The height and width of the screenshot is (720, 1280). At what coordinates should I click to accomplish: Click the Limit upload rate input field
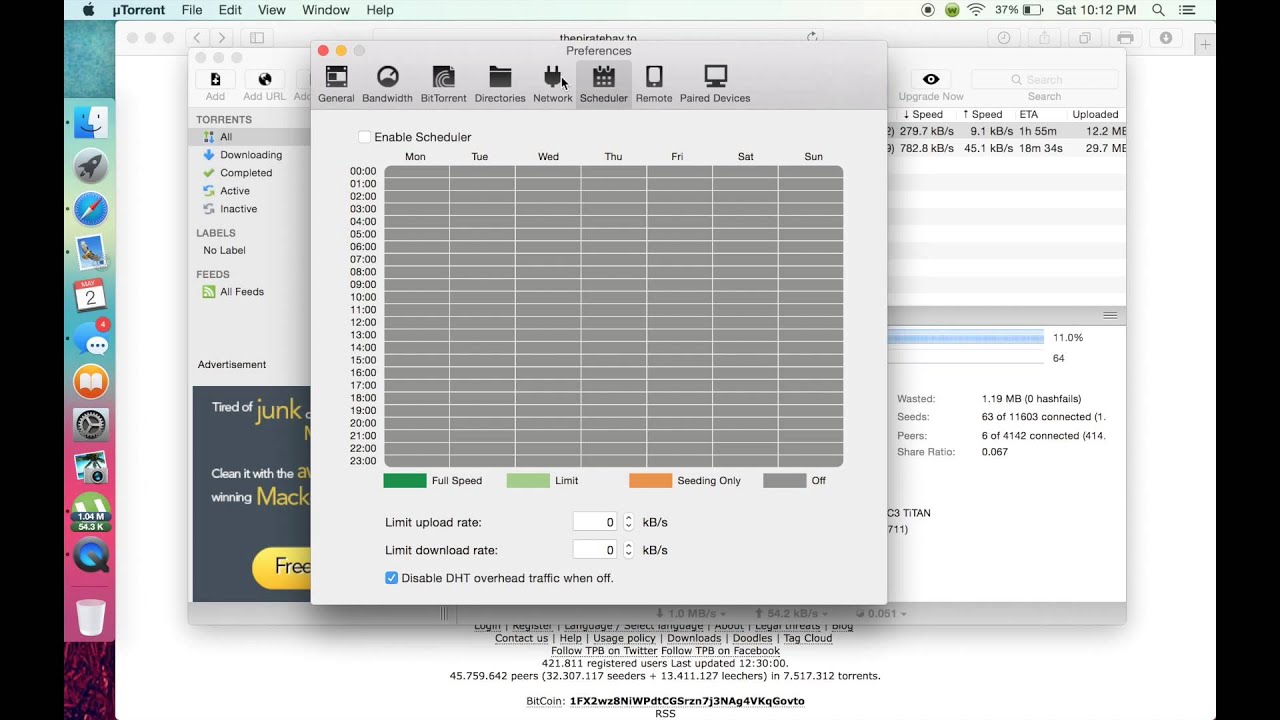point(596,522)
